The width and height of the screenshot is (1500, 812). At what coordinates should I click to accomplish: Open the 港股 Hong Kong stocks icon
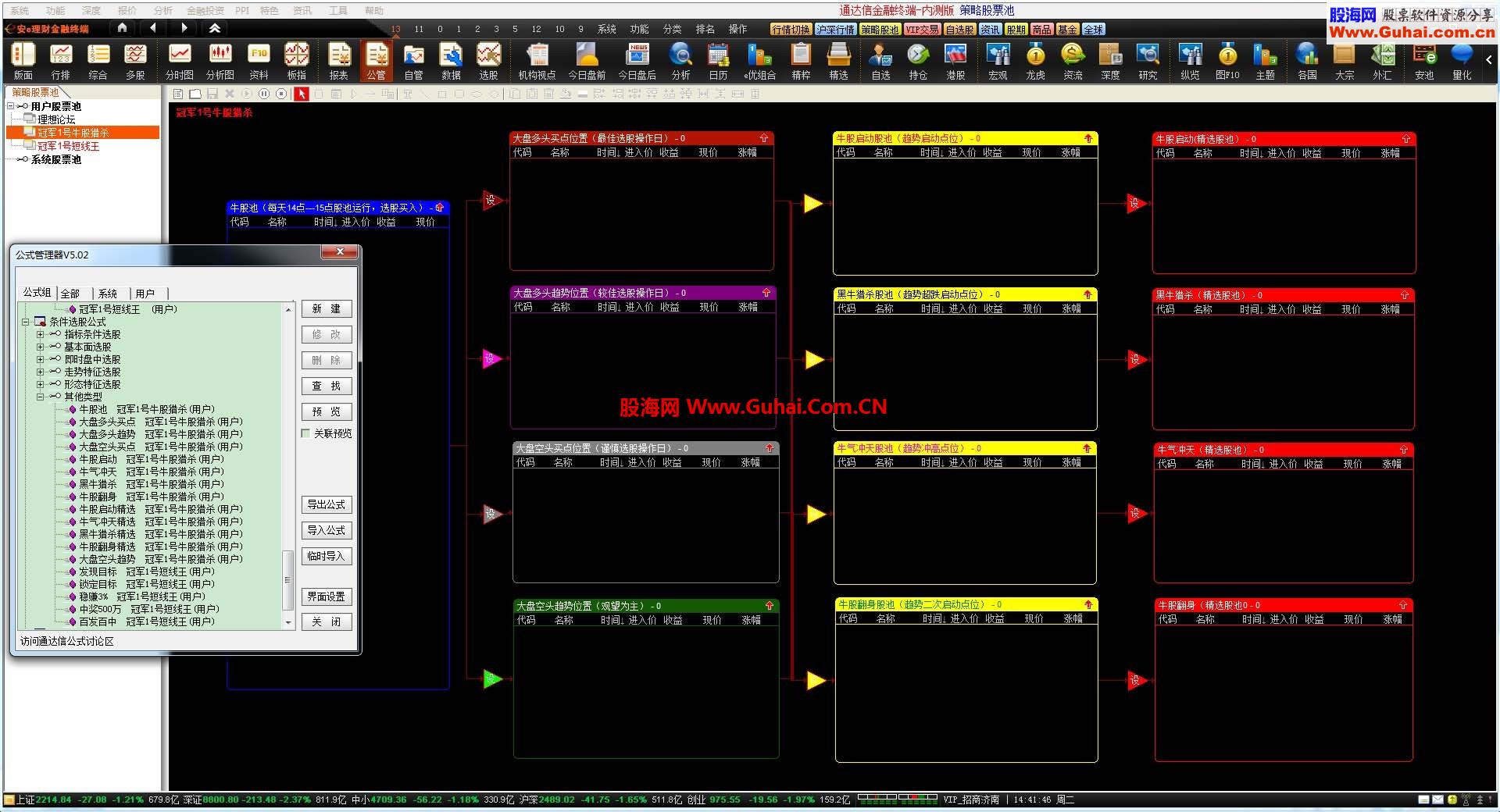point(955,61)
